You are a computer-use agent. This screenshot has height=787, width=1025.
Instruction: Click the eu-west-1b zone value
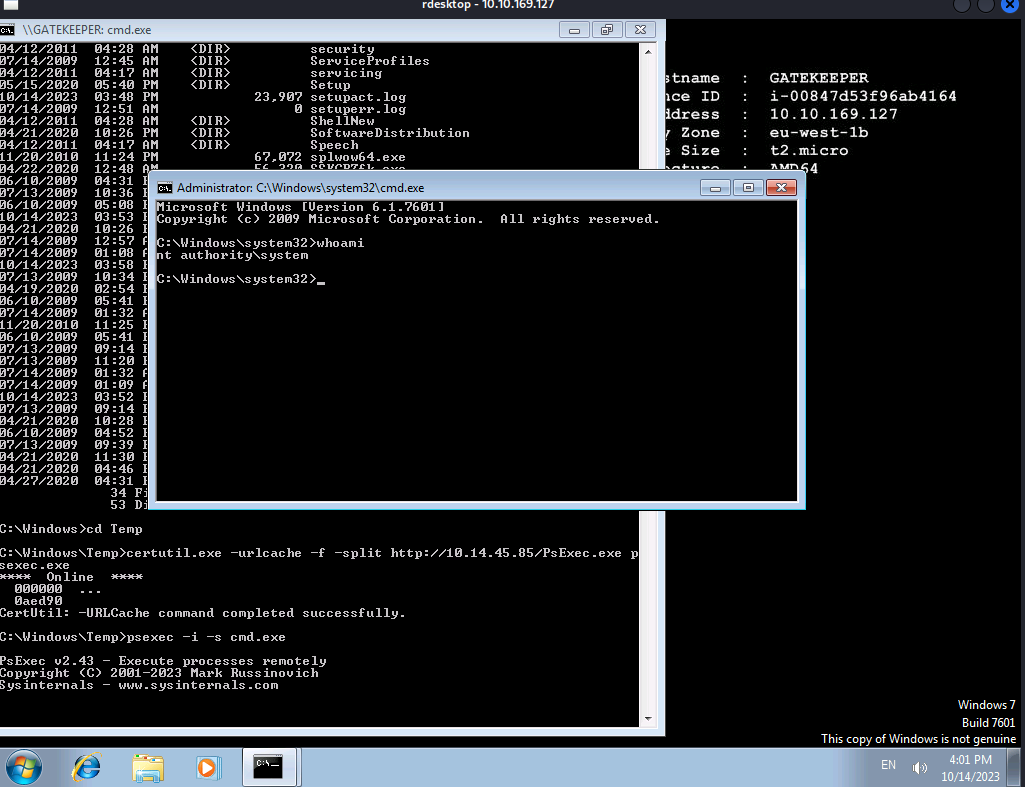point(818,132)
